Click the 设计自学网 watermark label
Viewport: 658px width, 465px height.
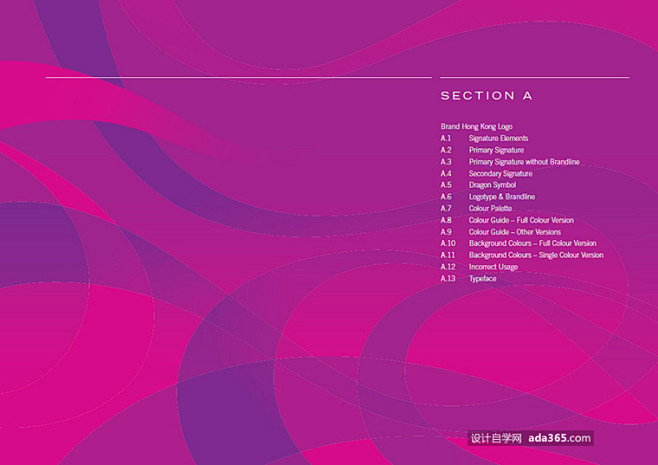[496, 438]
